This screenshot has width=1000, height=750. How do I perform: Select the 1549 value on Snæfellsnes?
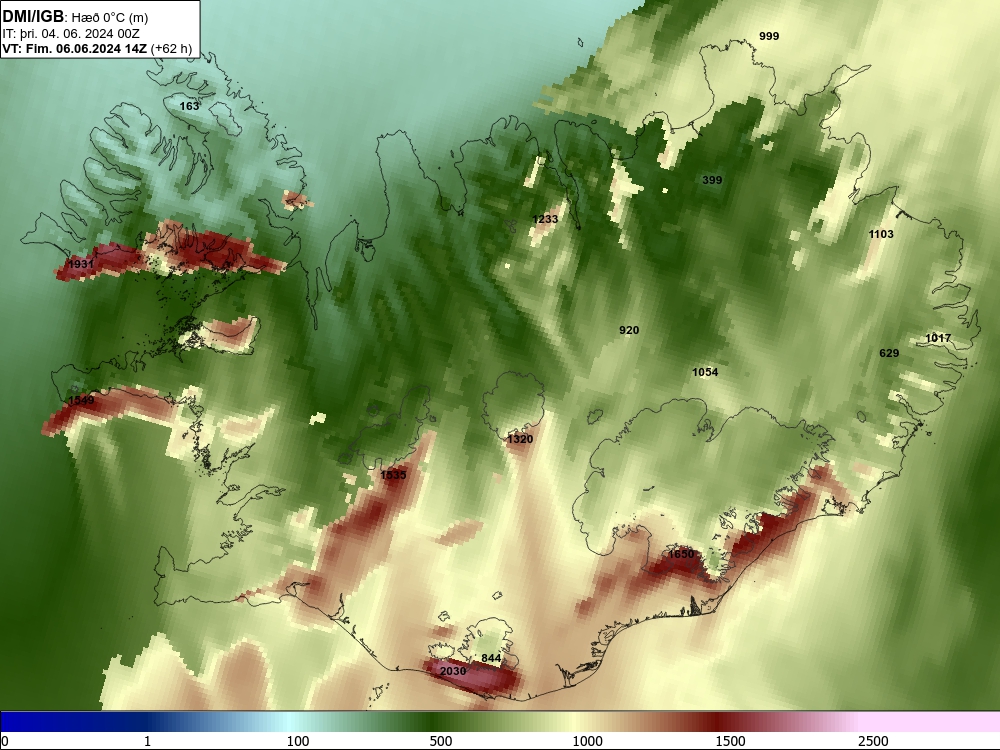pyautogui.click(x=81, y=400)
